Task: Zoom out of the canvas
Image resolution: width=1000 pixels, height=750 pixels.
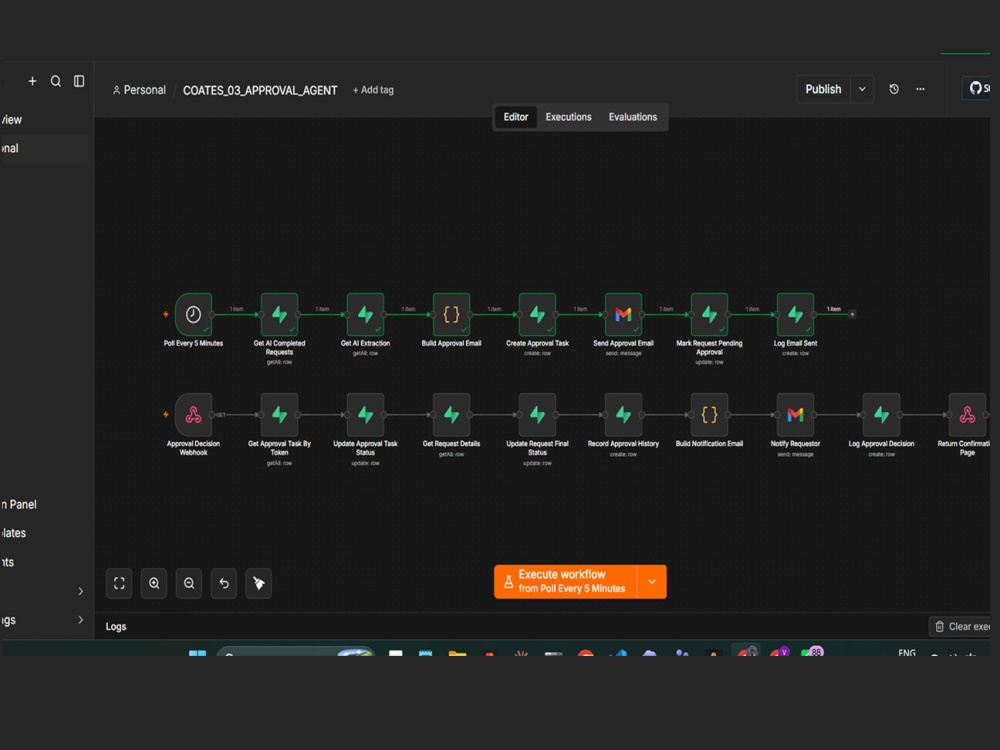Action: [x=189, y=583]
